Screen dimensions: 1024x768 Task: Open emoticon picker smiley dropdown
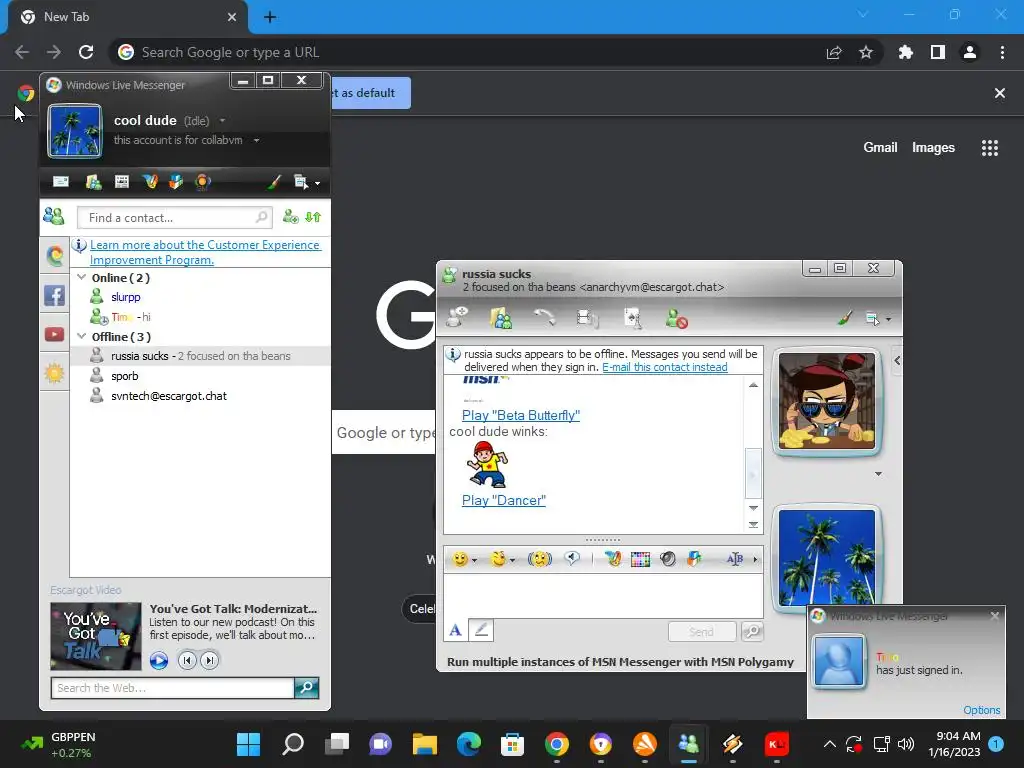pyautogui.click(x=464, y=559)
